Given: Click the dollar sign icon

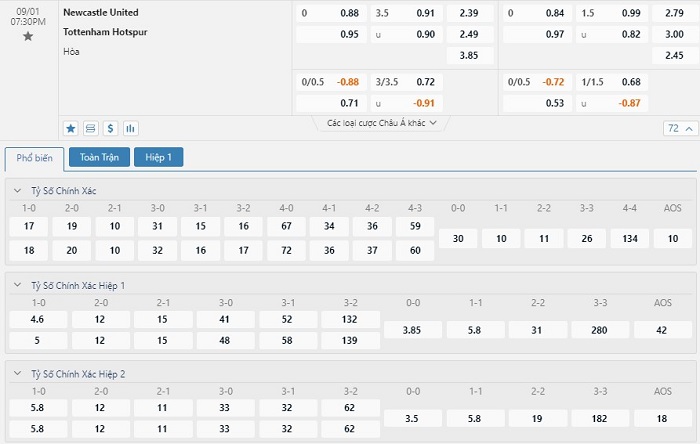Looking at the screenshot, I should 111,128.
